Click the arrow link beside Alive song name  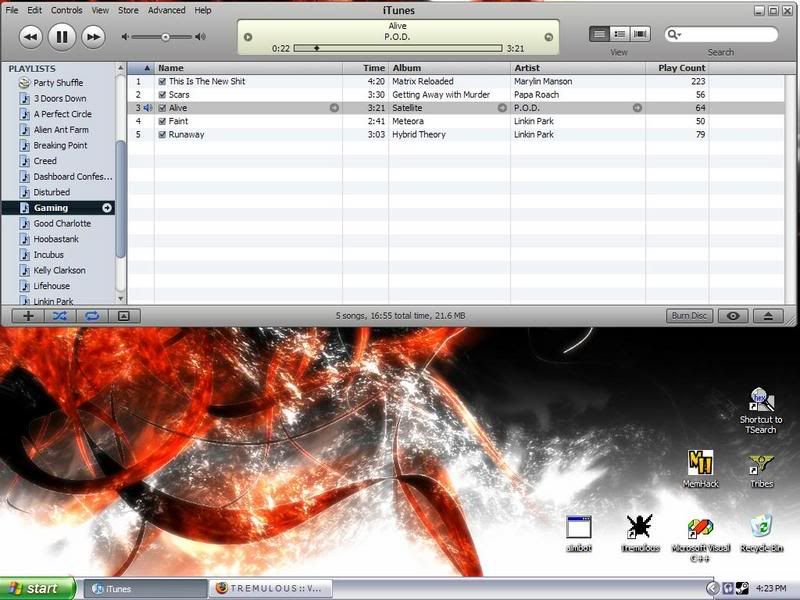[334, 108]
